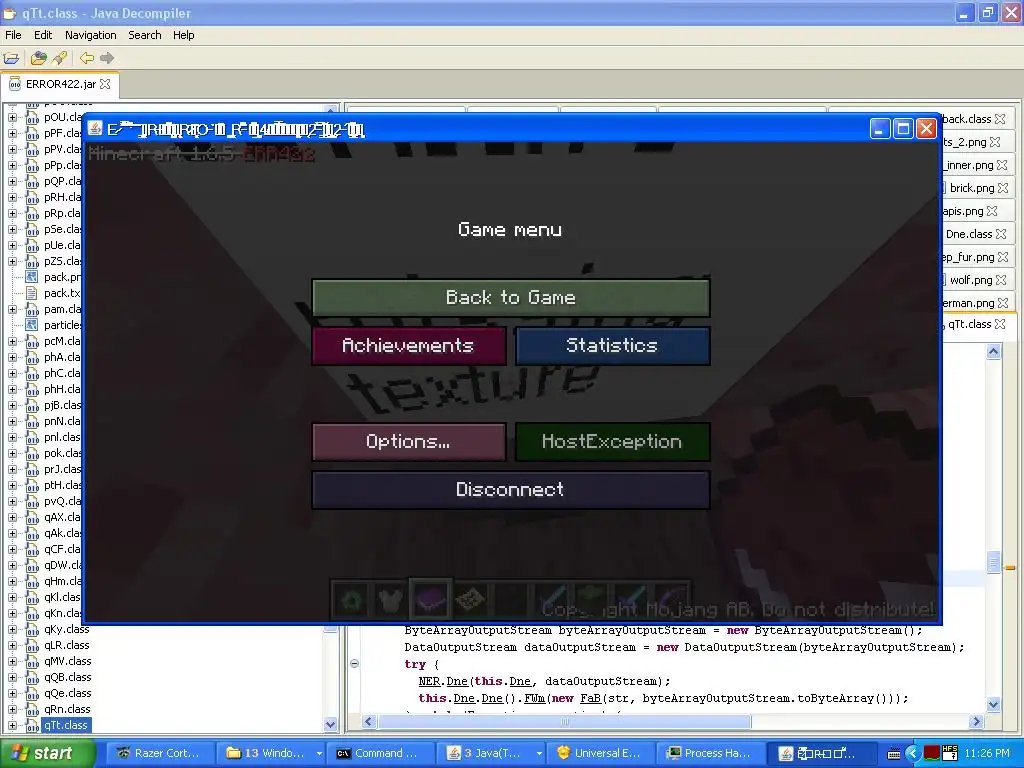Select the highlighted purple hotbar slot
Viewport: 1024px width, 768px height.
click(430, 599)
